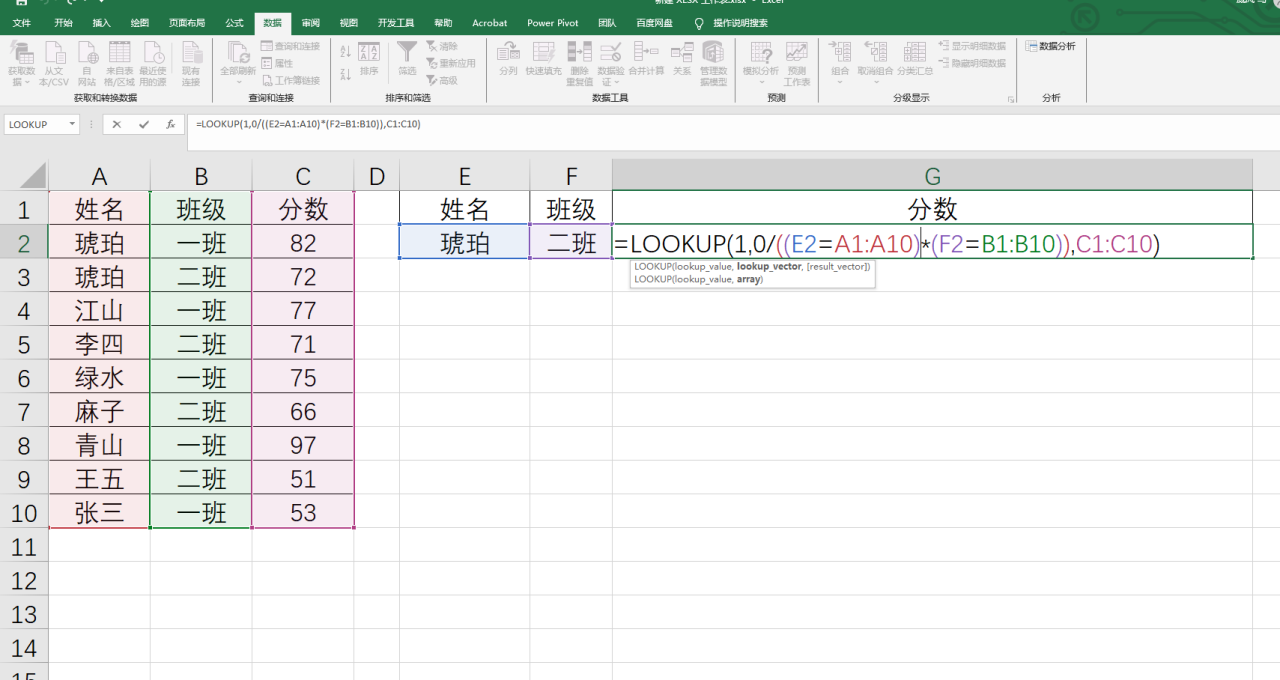Switch to the 审阅 (Review) tab
1280x680 pixels.
point(311,23)
